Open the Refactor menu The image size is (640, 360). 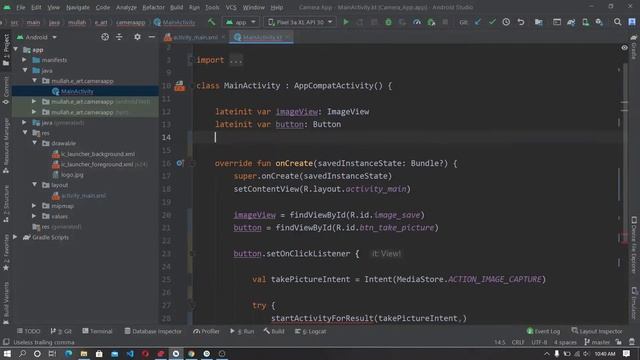click(x=153, y=7)
